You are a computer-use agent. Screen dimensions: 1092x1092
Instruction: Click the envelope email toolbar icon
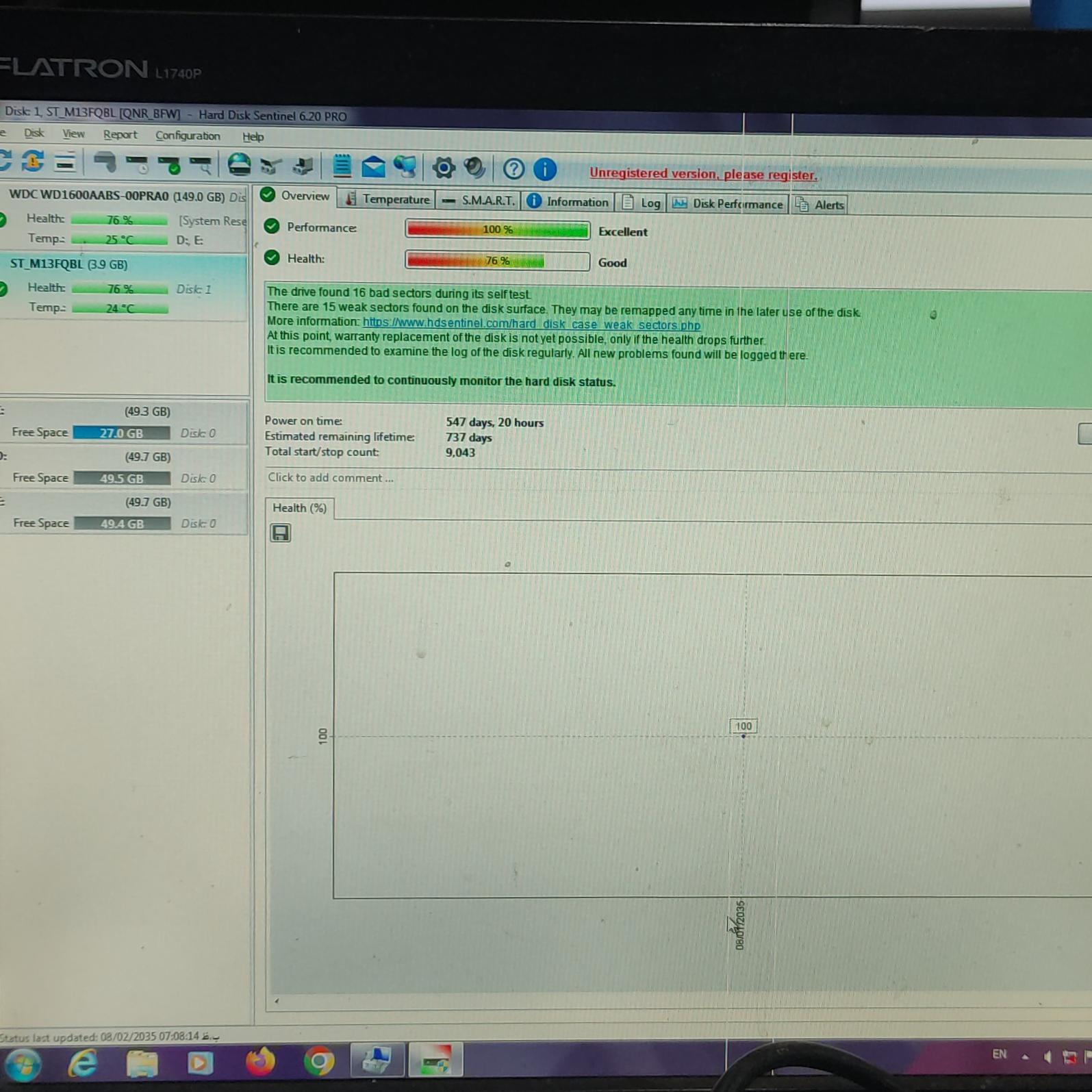(x=373, y=166)
